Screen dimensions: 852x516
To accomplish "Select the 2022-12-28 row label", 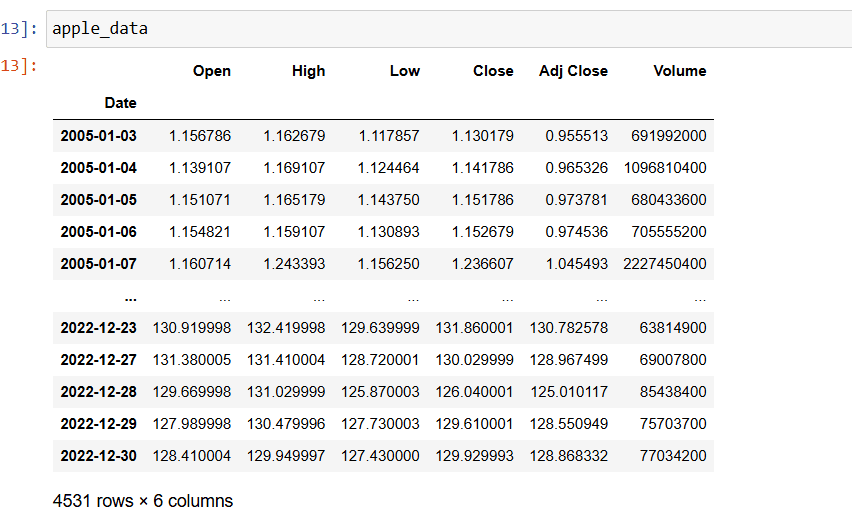I will pos(98,392).
